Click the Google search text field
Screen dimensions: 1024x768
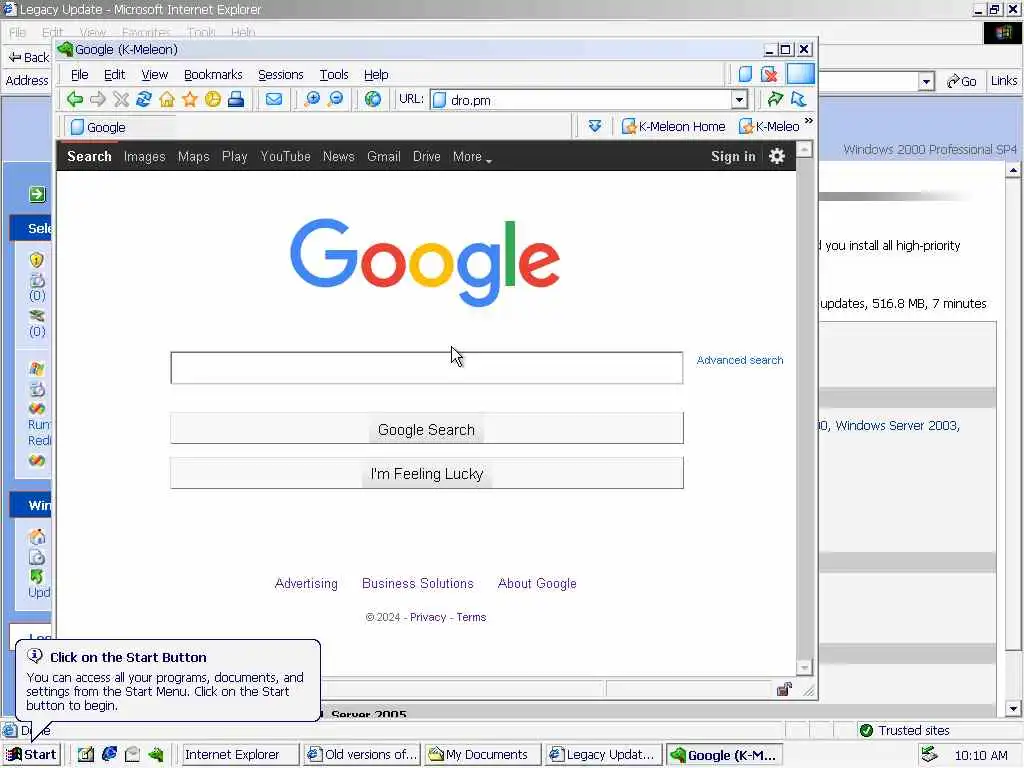(x=426, y=368)
